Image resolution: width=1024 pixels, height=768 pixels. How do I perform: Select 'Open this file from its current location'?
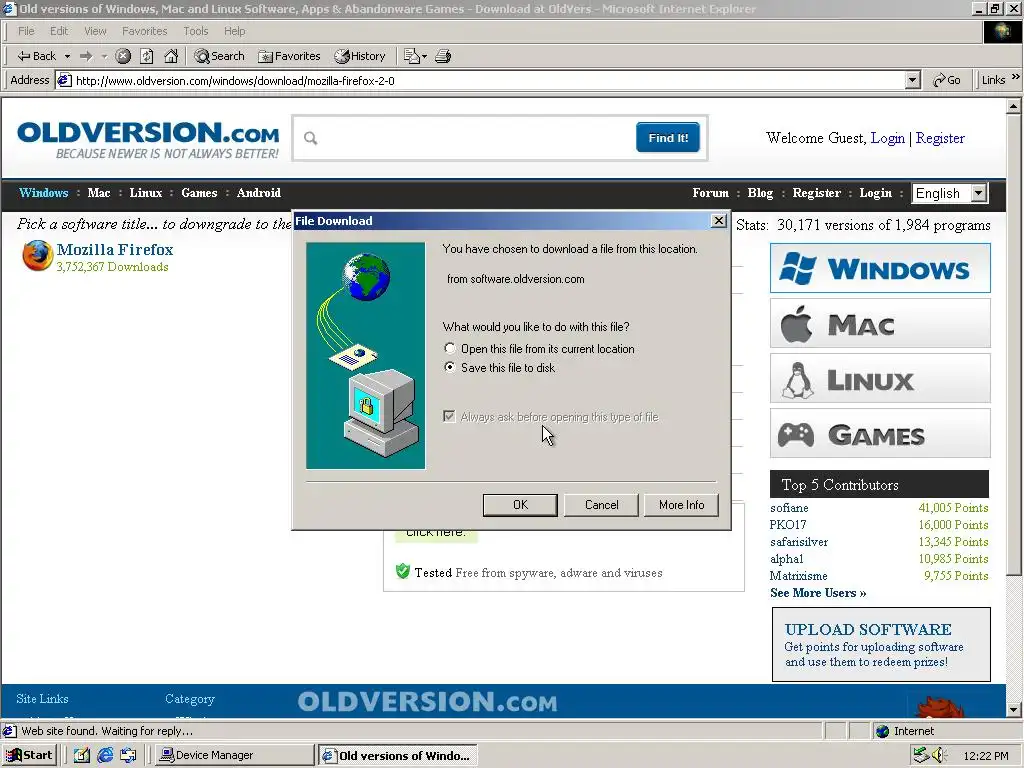[449, 349]
